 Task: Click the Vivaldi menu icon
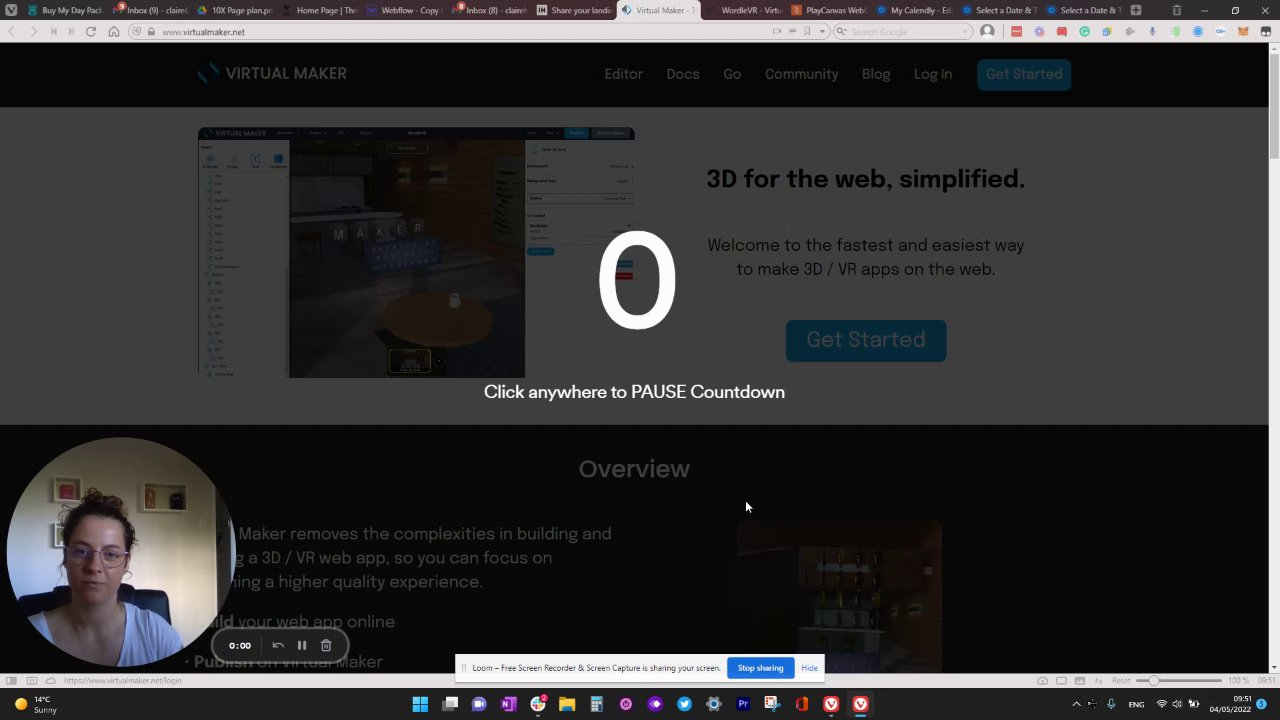click(x=11, y=10)
